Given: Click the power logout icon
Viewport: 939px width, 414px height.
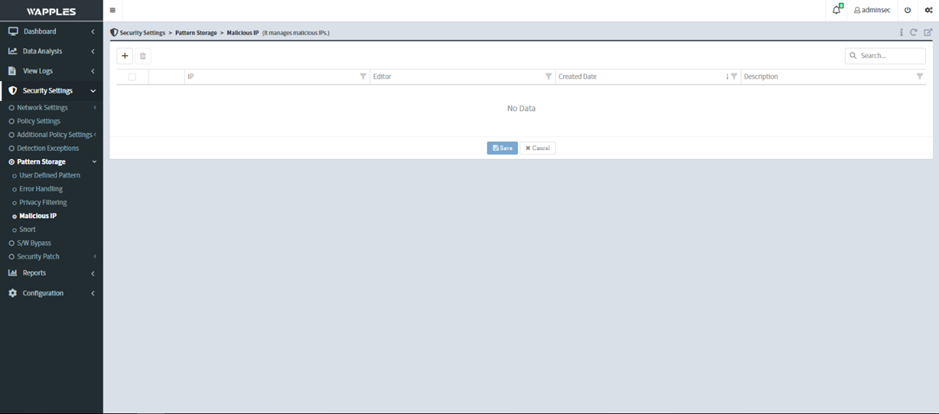Looking at the screenshot, I should pos(908,10).
